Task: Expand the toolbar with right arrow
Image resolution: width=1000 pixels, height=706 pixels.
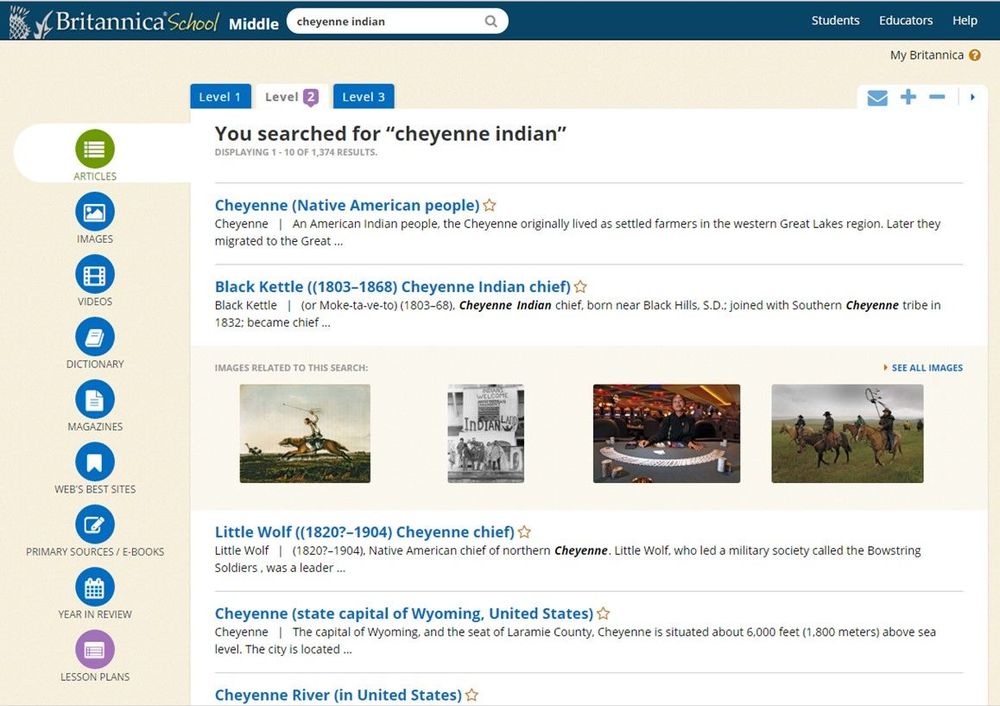Action: click(x=973, y=98)
